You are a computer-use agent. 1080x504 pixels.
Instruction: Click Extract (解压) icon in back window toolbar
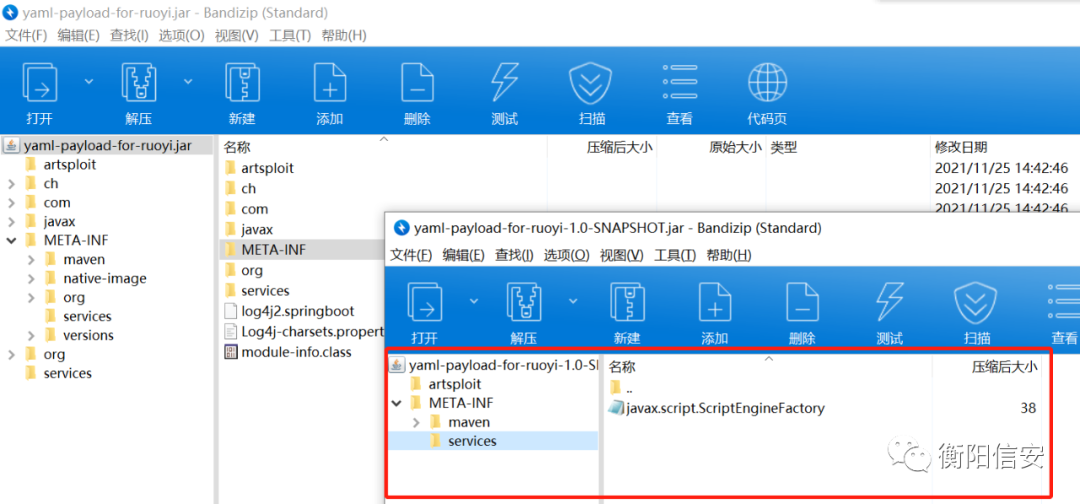pyautogui.click(x=138, y=83)
